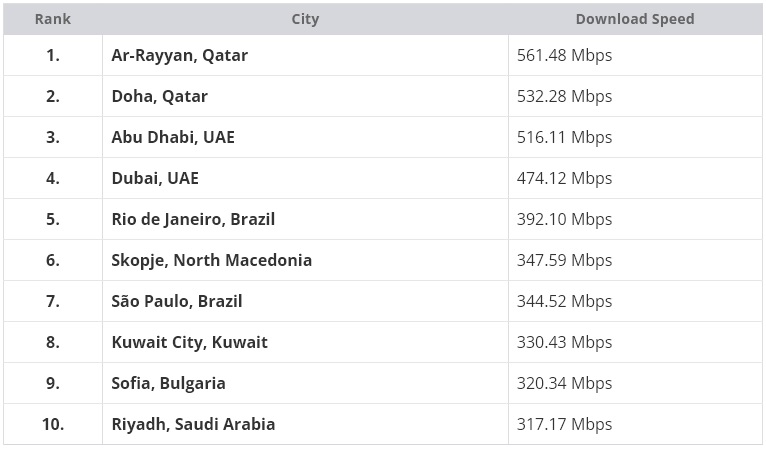
Task: Click the Abu Dhabi, UAE entry
Action: 173,137
